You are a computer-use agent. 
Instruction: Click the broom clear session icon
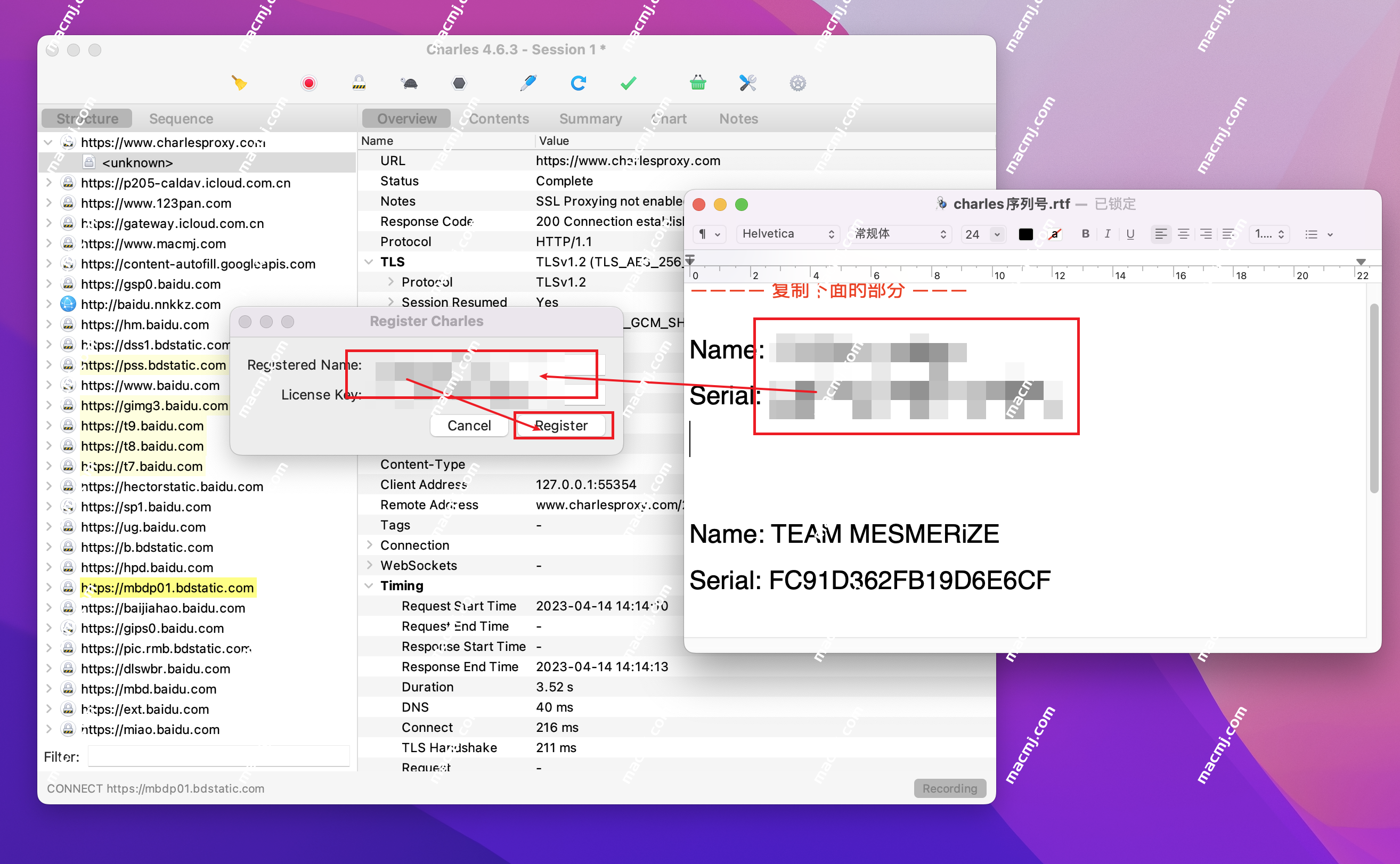click(239, 84)
